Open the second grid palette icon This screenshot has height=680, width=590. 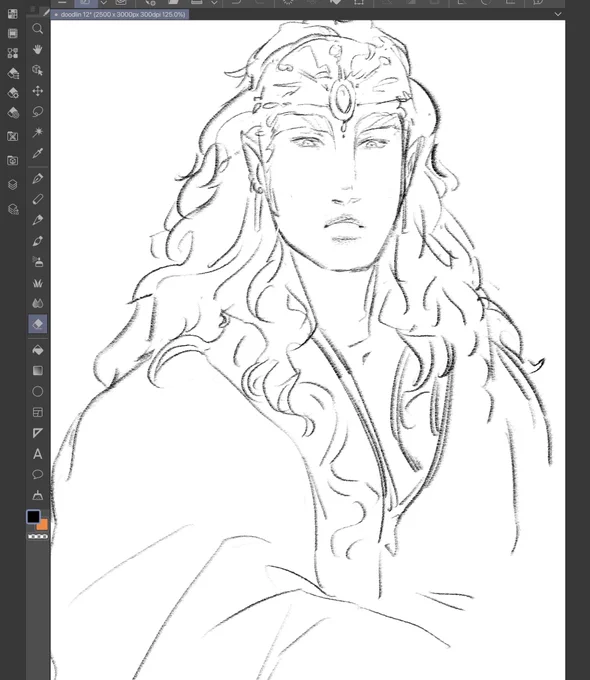tap(13, 33)
